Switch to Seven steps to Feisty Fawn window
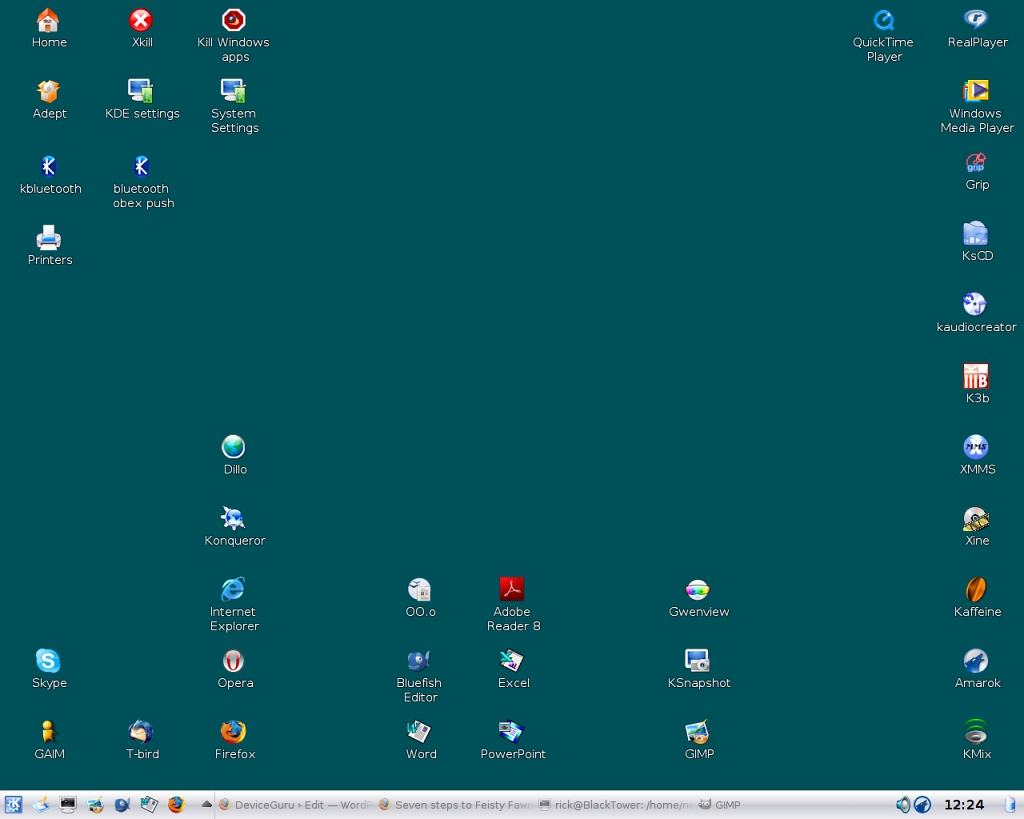This screenshot has height=819, width=1024. point(456,805)
